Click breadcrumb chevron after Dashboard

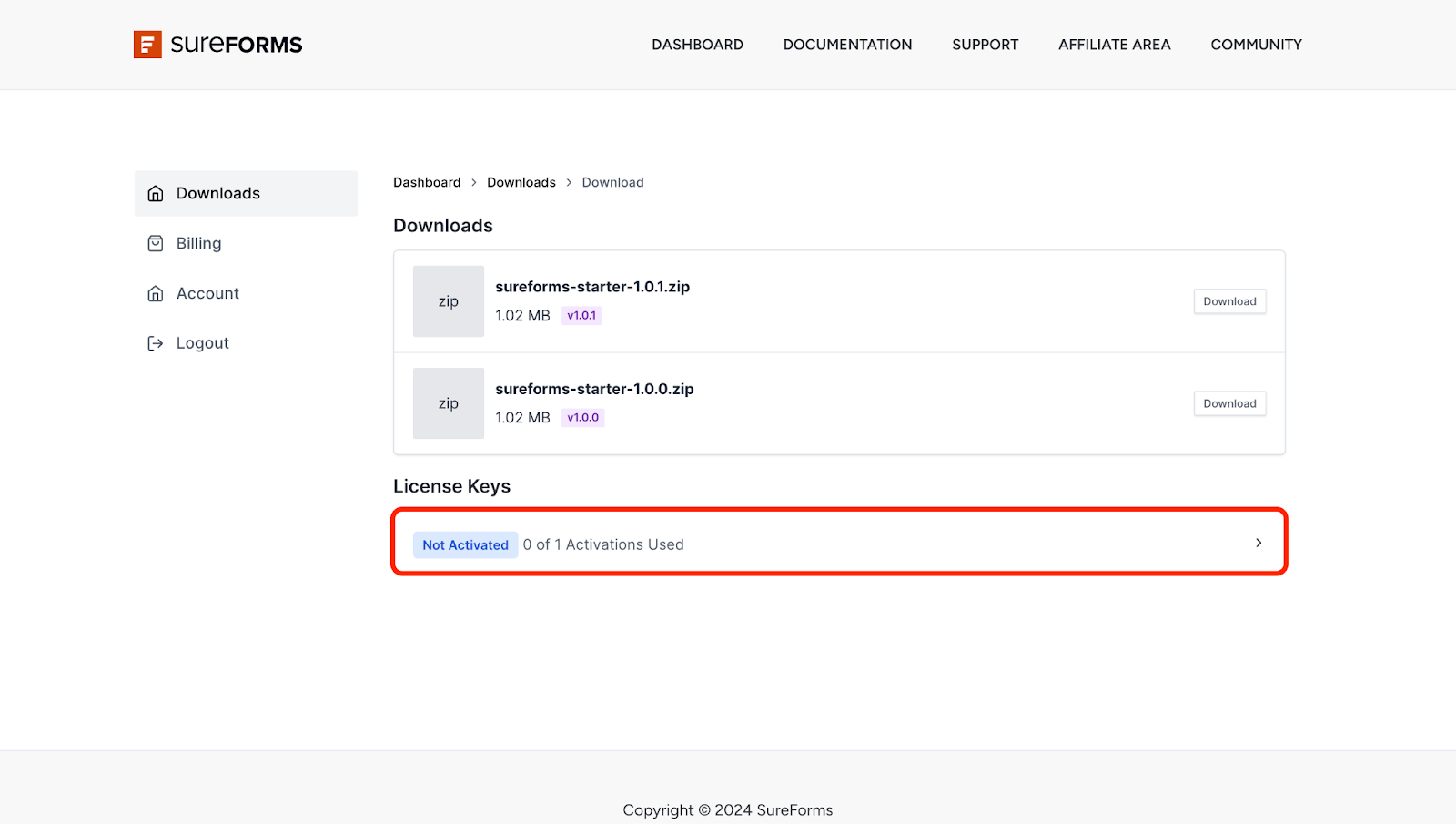pos(474,182)
